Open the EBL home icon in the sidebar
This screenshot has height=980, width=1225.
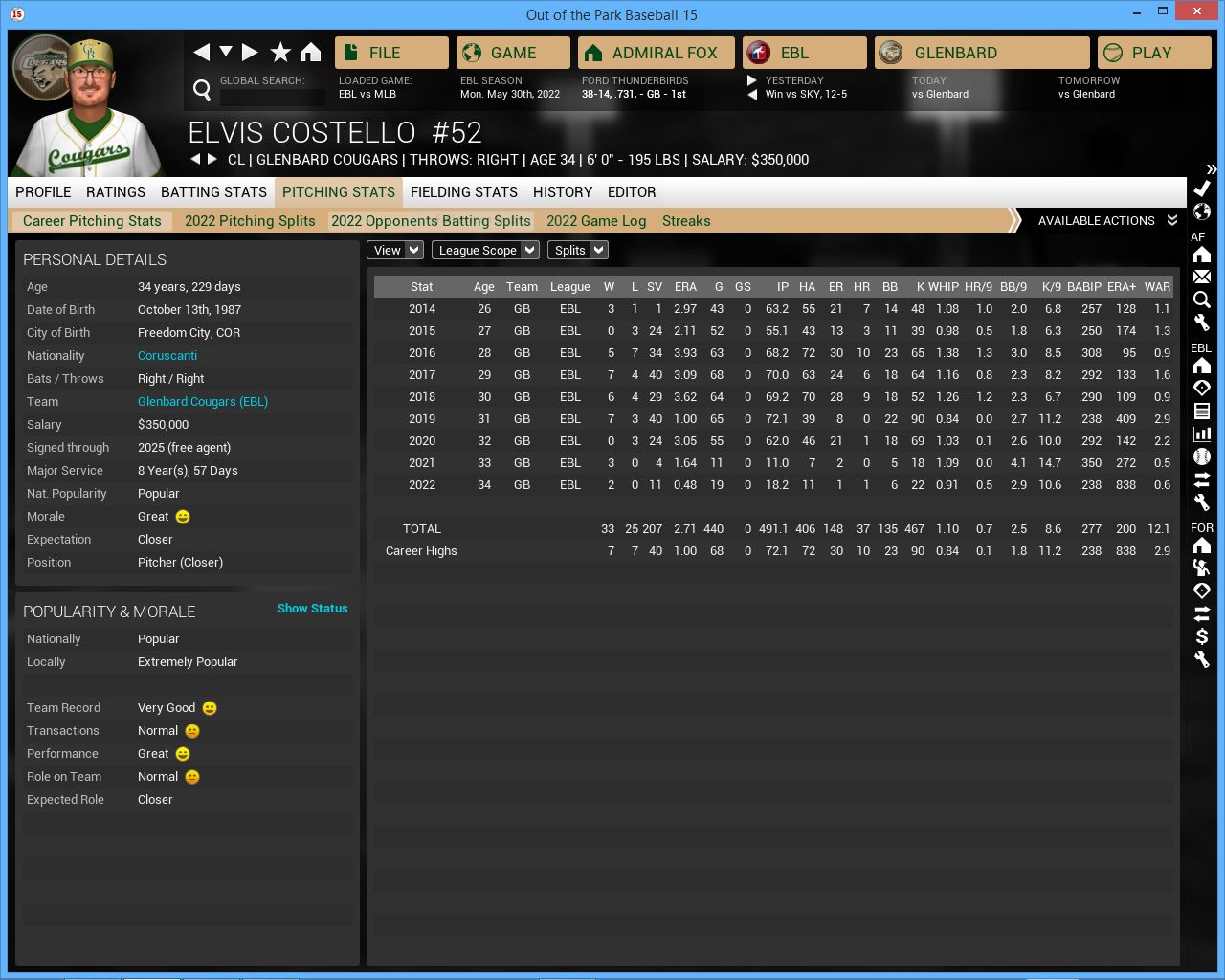1202,366
